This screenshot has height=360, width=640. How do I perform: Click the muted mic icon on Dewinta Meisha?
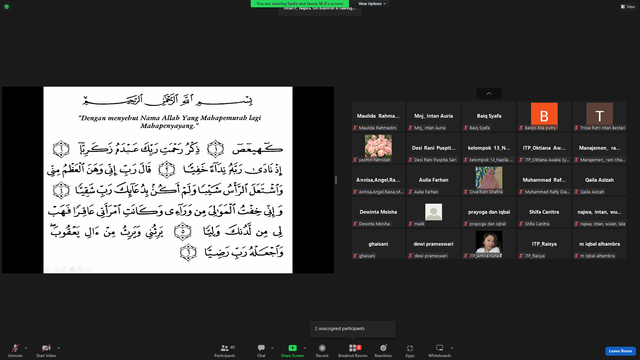[x=355, y=224]
